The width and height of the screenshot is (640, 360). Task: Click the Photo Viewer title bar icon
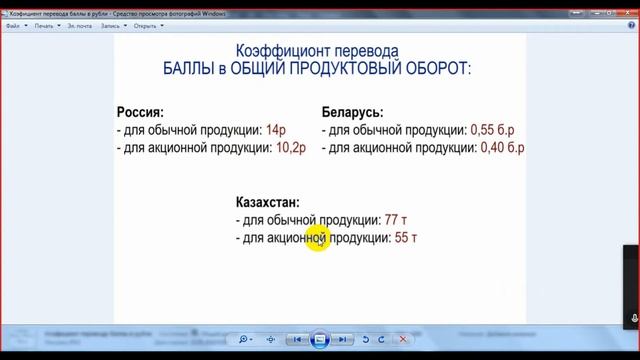click(4, 14)
